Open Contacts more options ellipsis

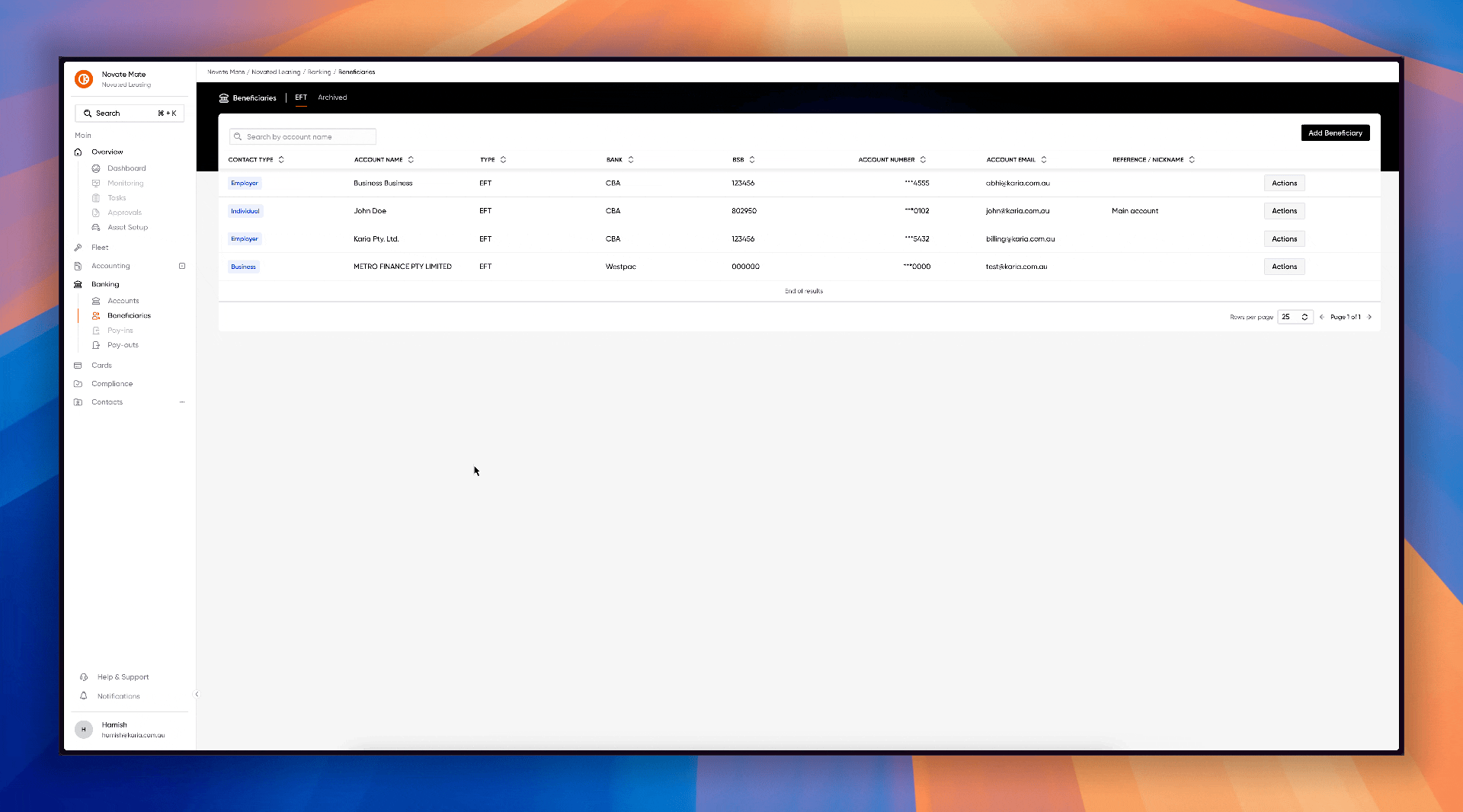tap(182, 402)
